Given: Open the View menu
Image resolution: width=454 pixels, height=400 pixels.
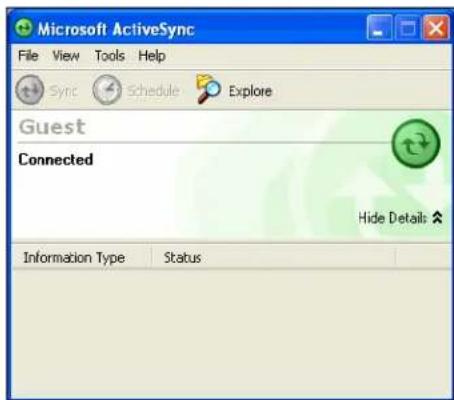Looking at the screenshot, I should coord(66,55).
